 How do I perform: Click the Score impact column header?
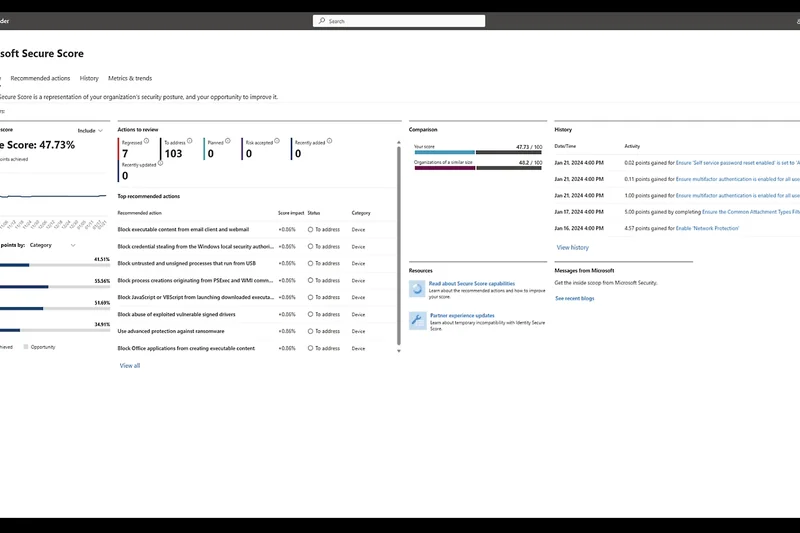pyautogui.click(x=291, y=213)
